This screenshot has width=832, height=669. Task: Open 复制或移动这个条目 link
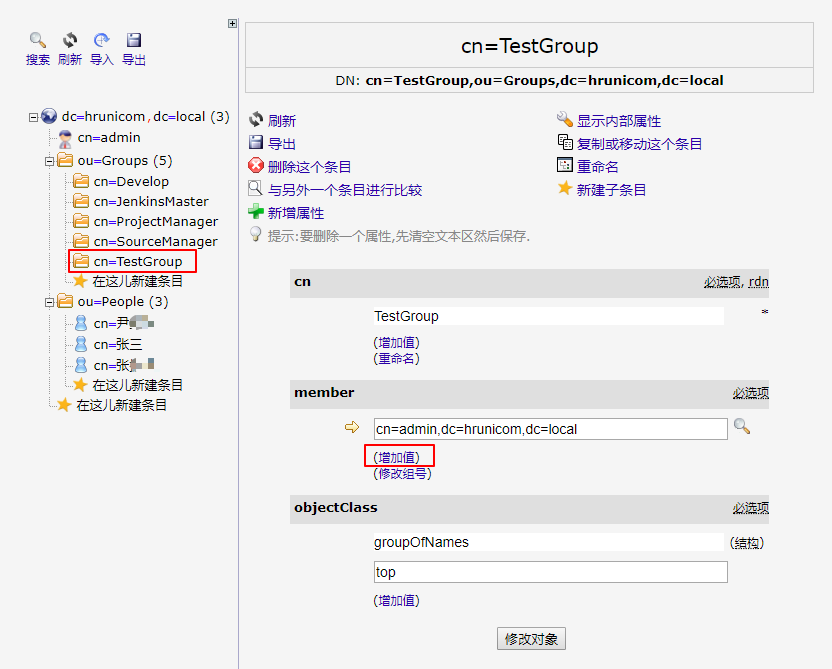click(x=639, y=144)
